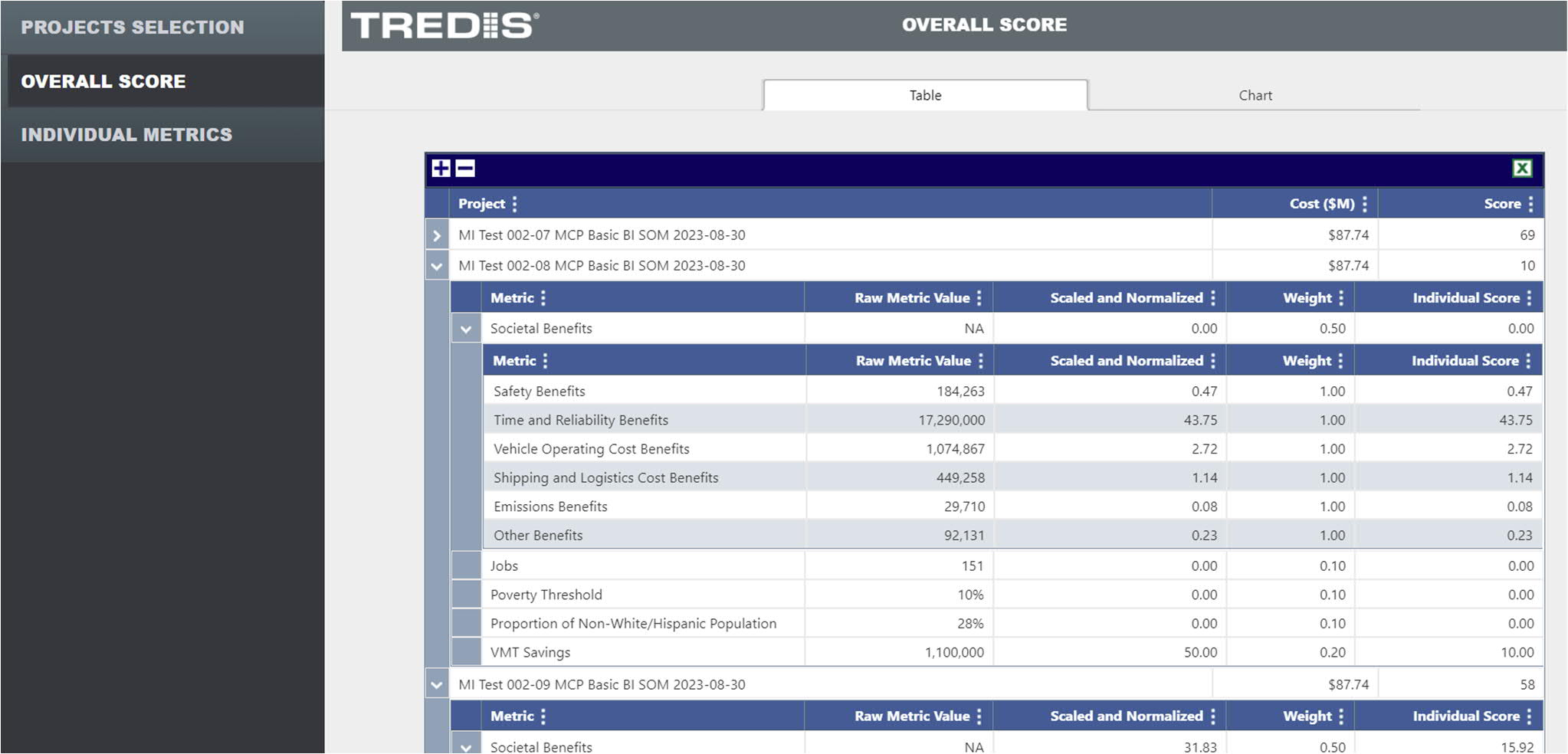Open the Score column menu dots
This screenshot has width=1568, height=754.
(x=1530, y=204)
